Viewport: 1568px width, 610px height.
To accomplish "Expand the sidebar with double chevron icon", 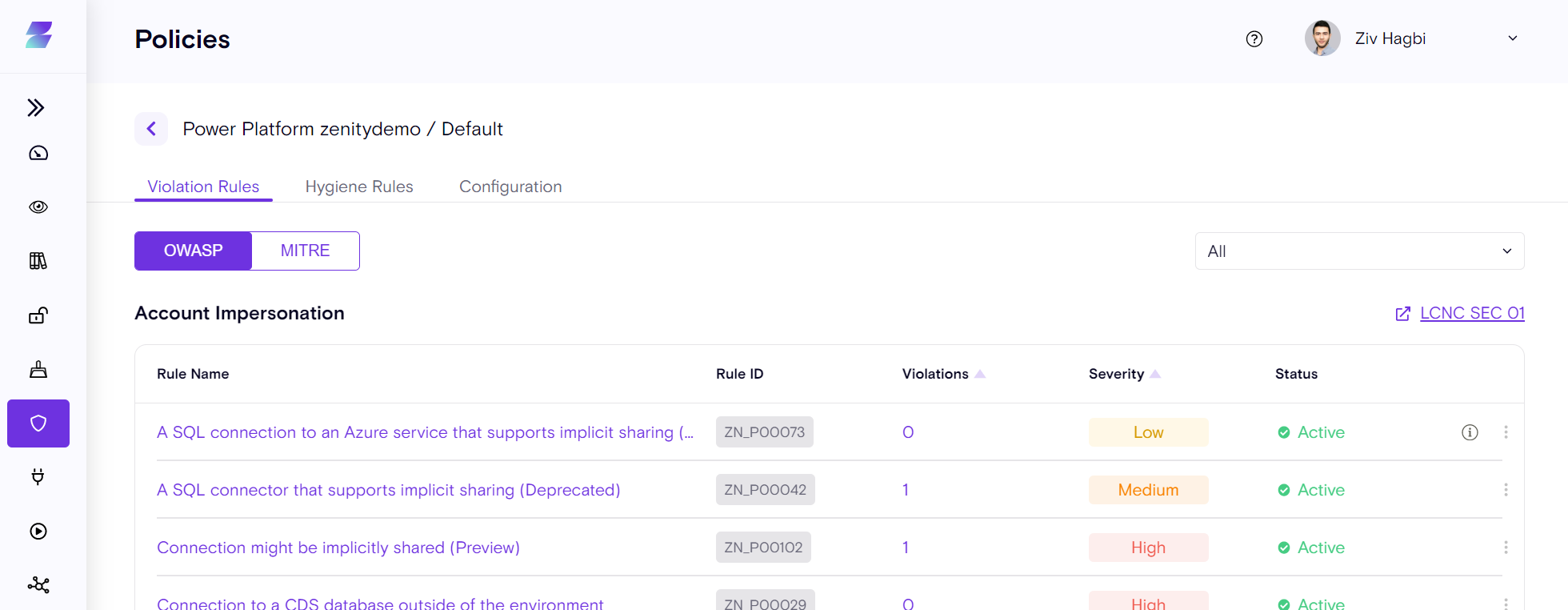I will (x=36, y=108).
